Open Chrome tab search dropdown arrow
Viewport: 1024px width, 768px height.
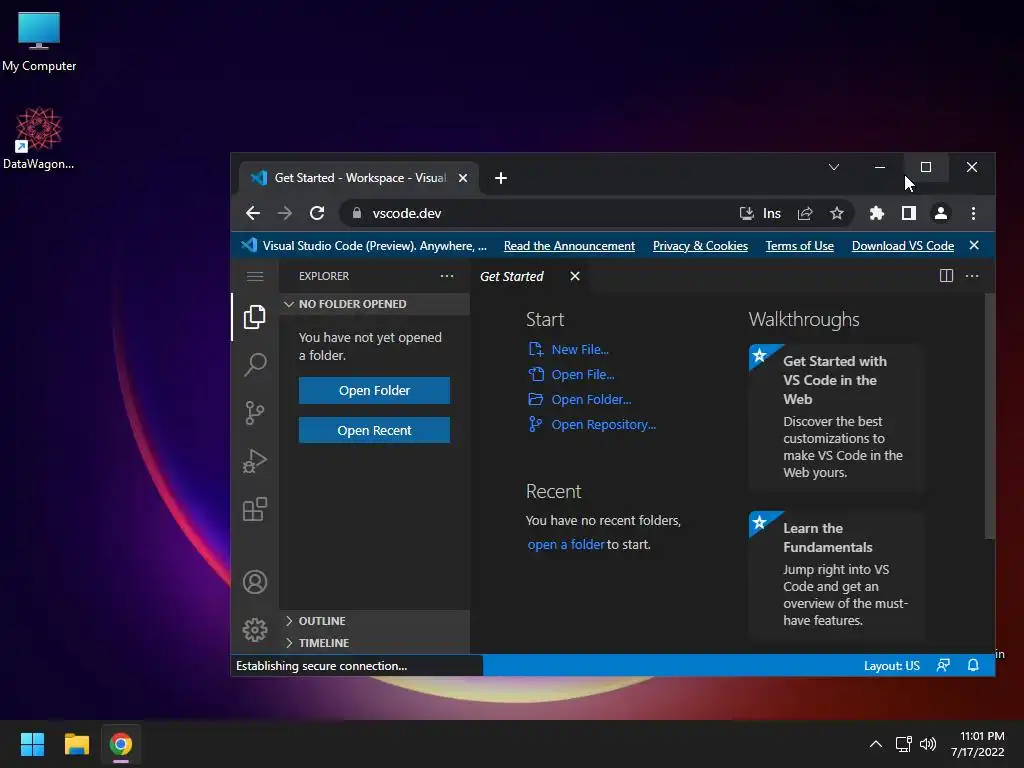click(x=834, y=167)
